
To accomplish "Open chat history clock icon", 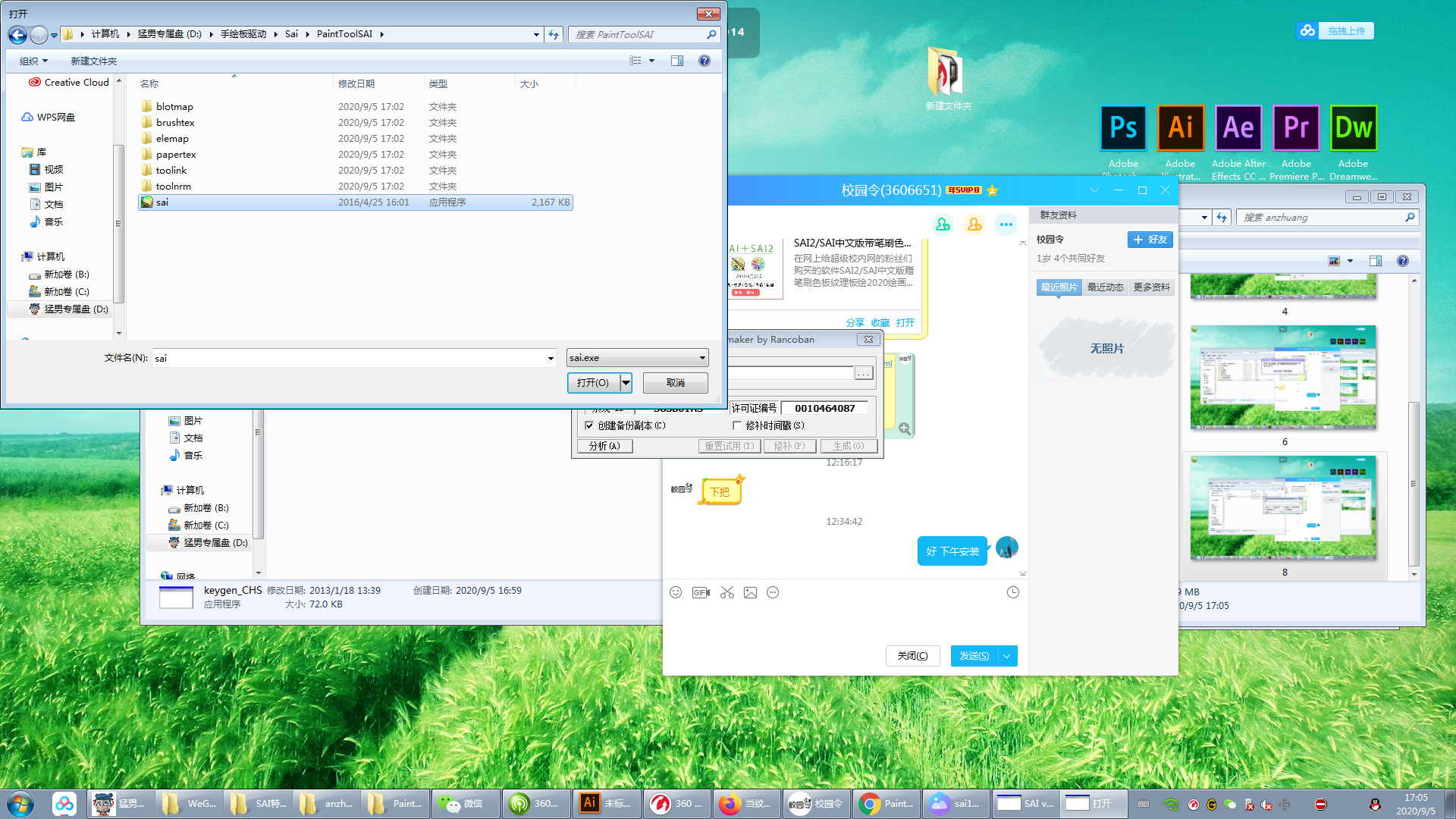I will [x=1013, y=592].
